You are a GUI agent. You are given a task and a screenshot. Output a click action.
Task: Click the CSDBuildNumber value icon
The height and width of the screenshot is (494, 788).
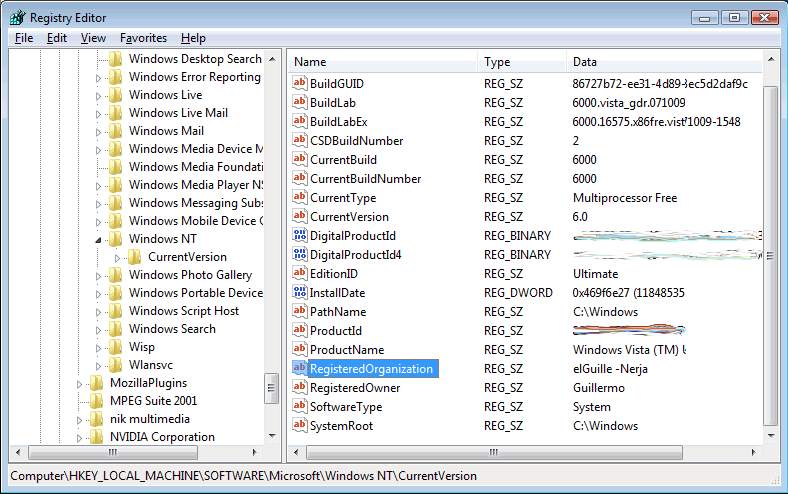tap(300, 140)
